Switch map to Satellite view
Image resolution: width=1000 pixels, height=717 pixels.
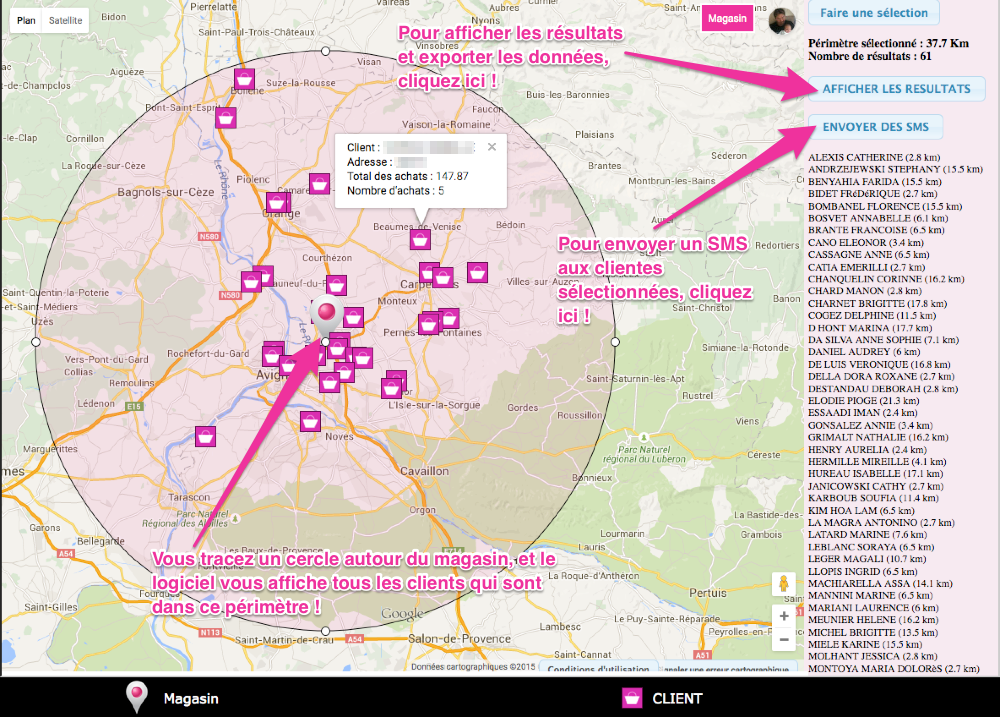pos(67,20)
